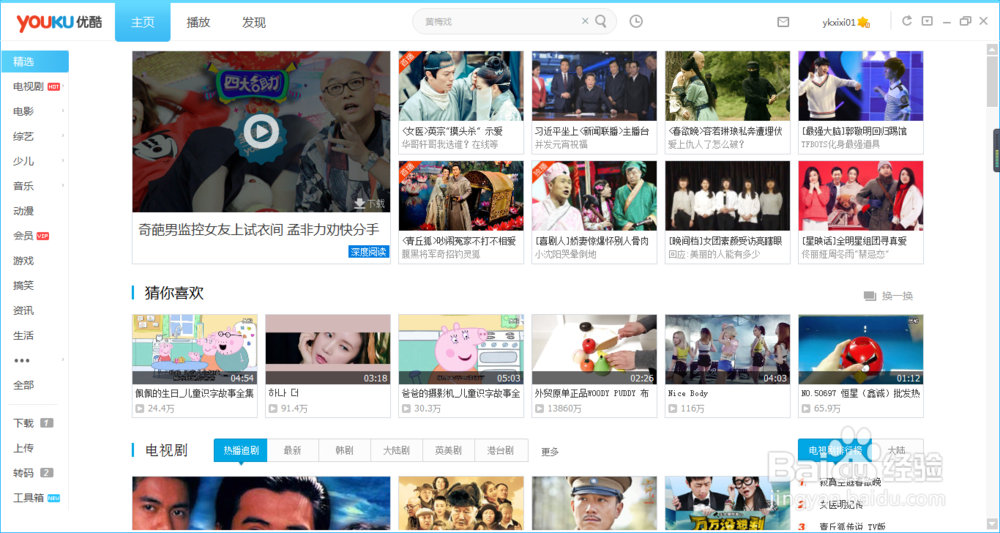The width and height of the screenshot is (1000, 533).
Task: Open the <春欲晚> video thumbnail
Action: (728, 86)
